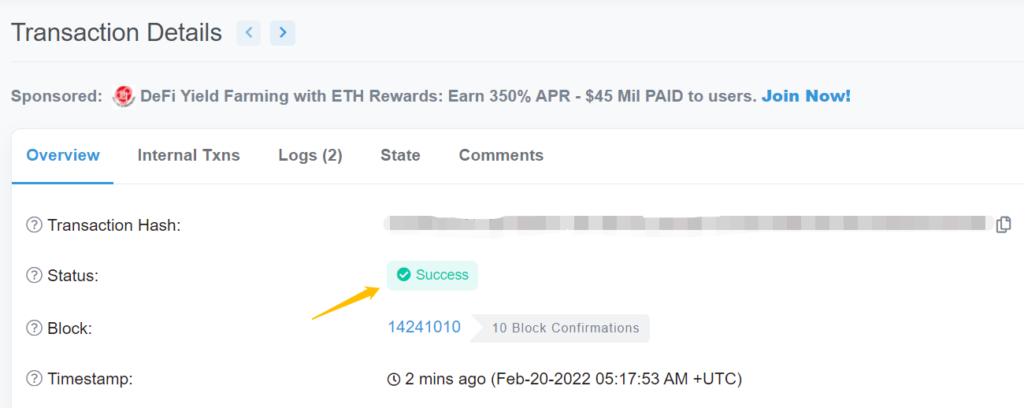Follow the Join Now! sponsored link

(x=806, y=97)
